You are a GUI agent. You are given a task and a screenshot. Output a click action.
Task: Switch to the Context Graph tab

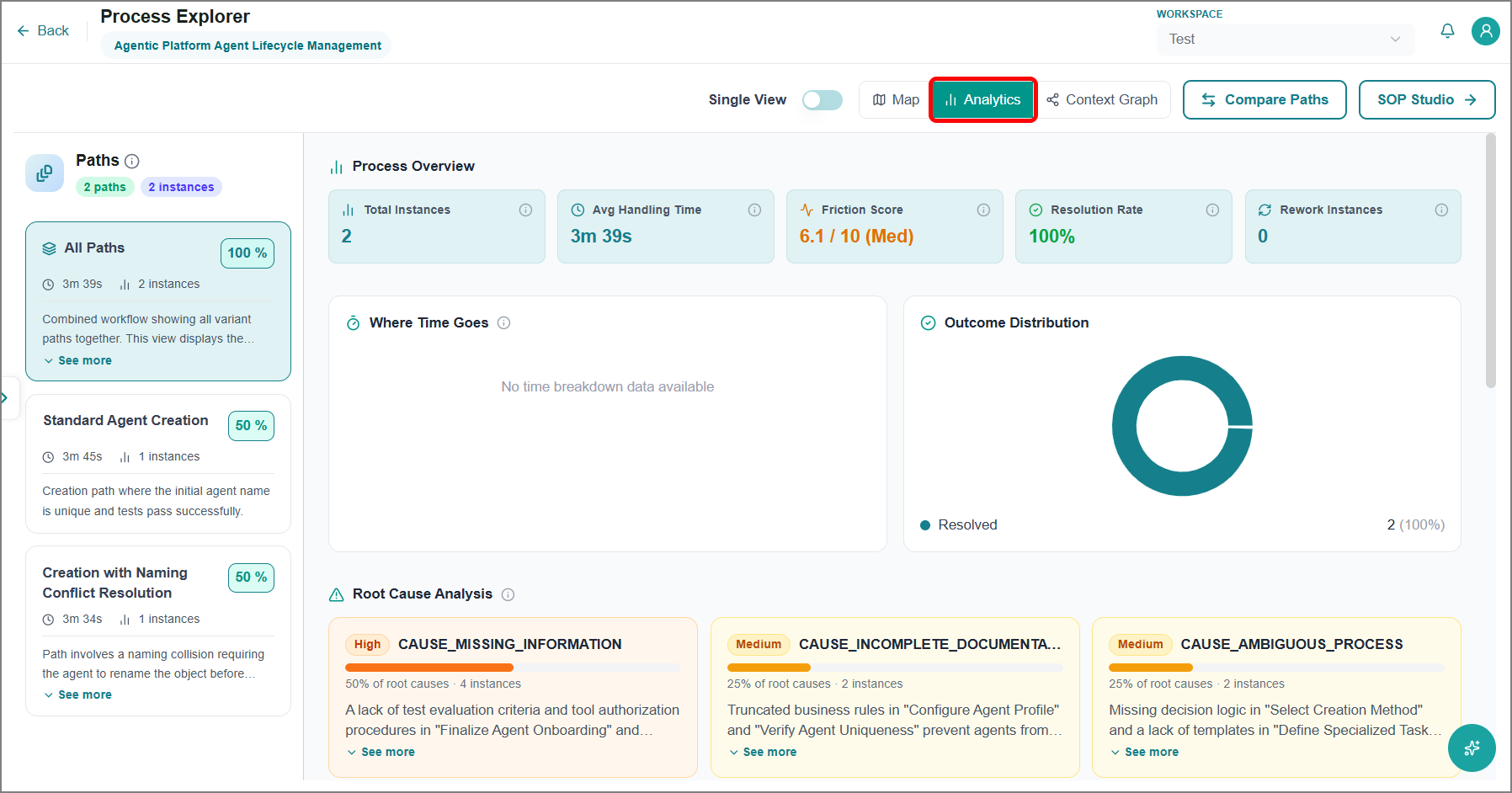pos(1102,100)
